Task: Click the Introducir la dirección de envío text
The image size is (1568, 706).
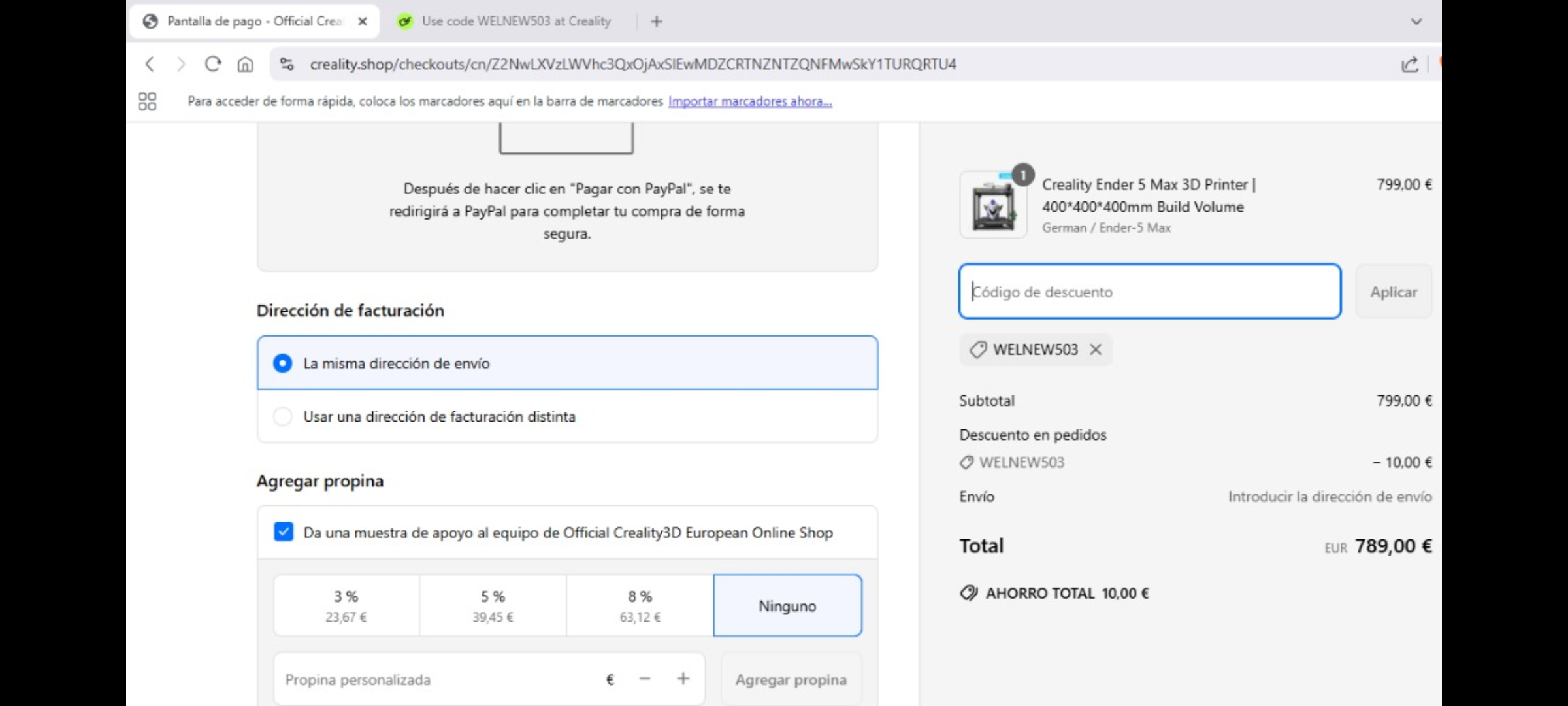Action: pyautogui.click(x=1330, y=497)
